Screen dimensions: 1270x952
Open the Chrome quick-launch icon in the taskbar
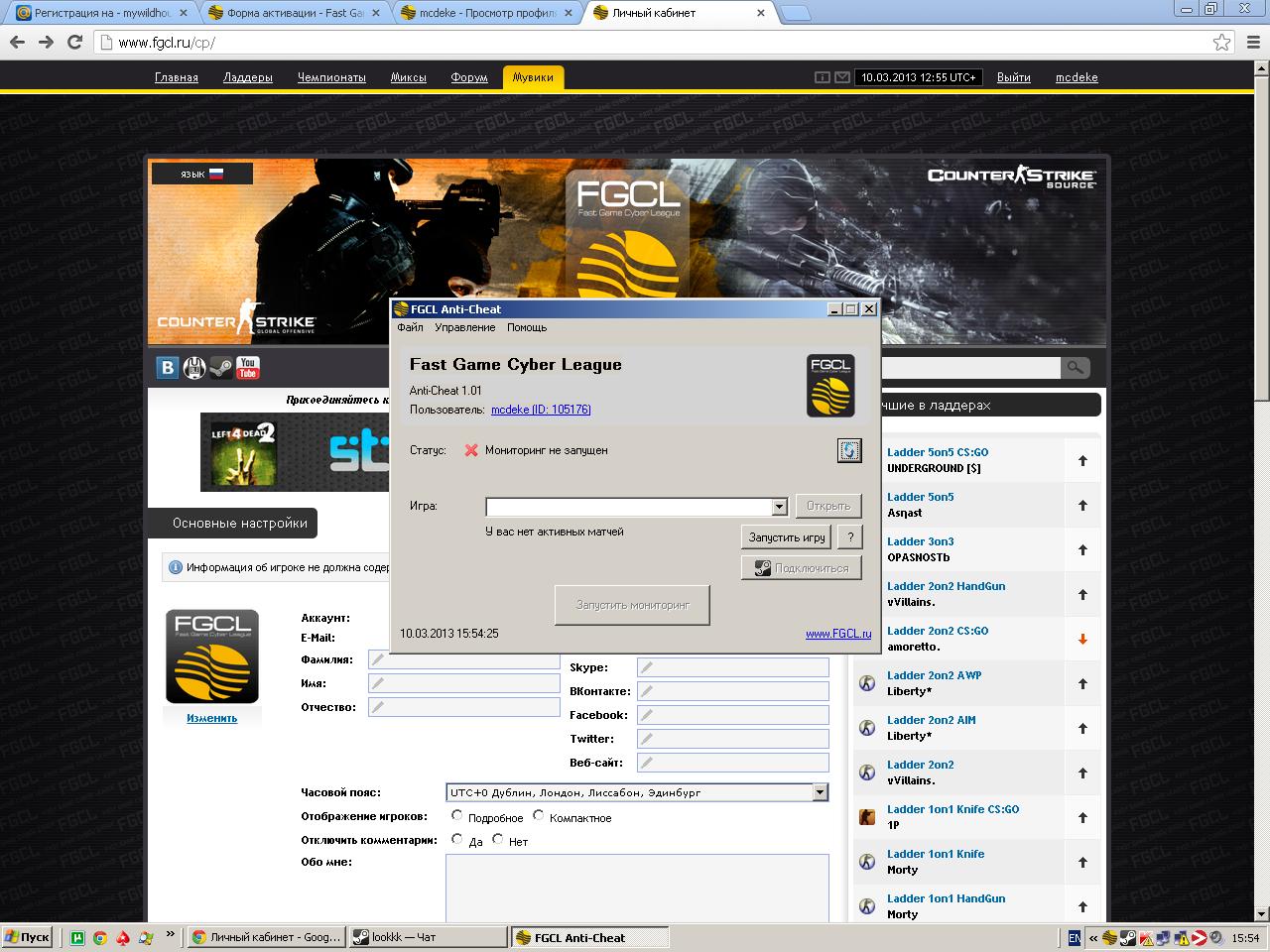click(x=99, y=937)
